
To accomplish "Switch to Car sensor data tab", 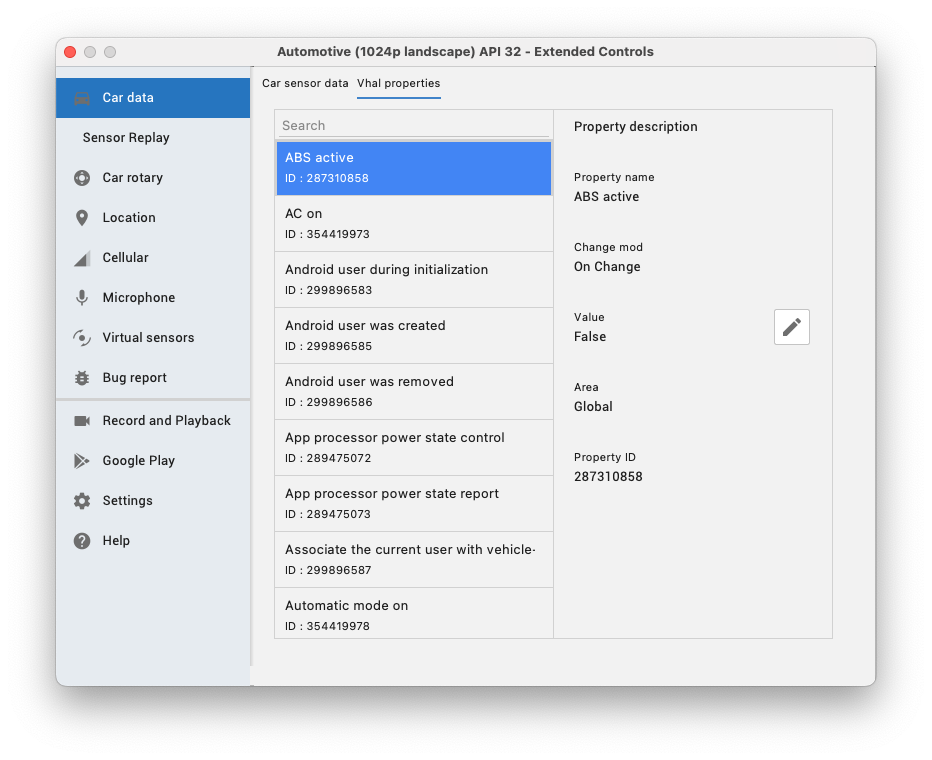I will click(305, 83).
